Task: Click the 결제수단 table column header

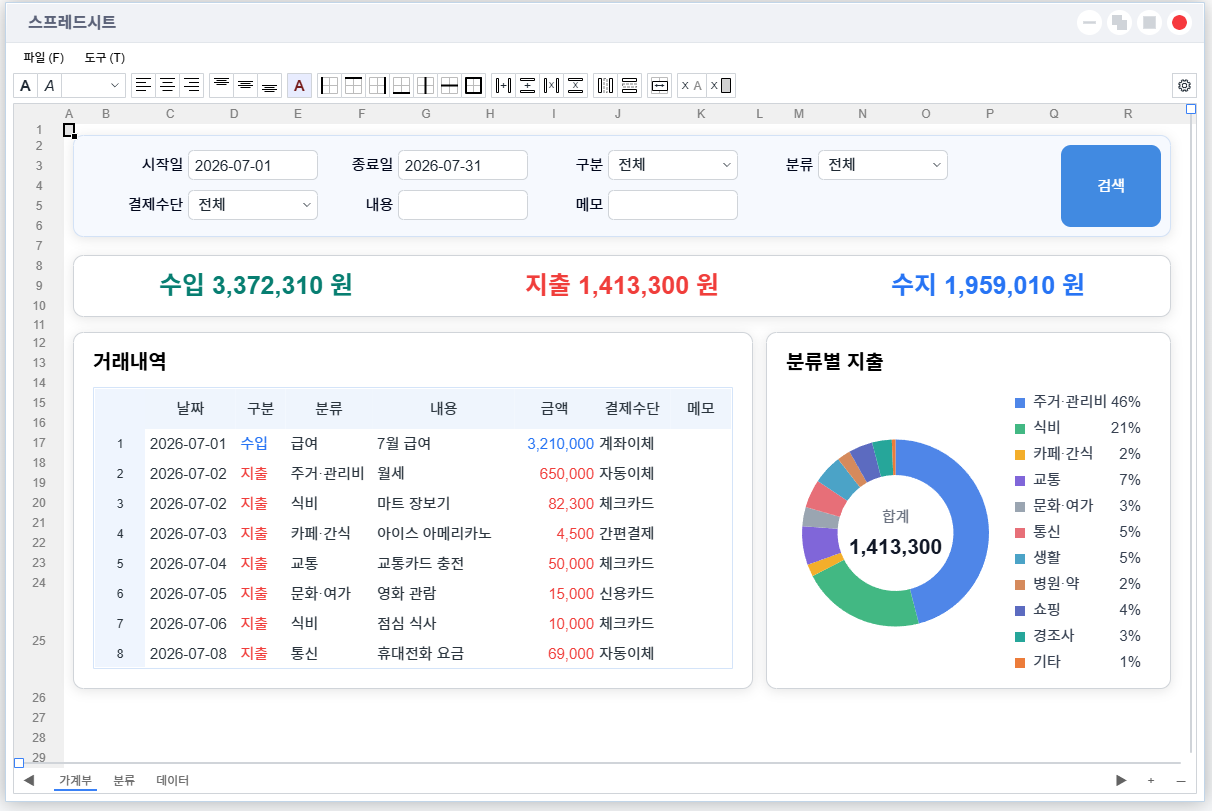Action: [x=632, y=408]
